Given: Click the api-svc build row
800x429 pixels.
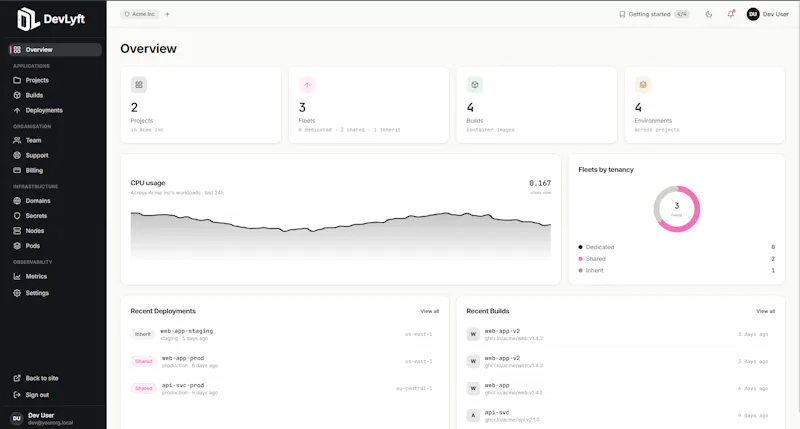Looking at the screenshot, I should pyautogui.click(x=620, y=415).
